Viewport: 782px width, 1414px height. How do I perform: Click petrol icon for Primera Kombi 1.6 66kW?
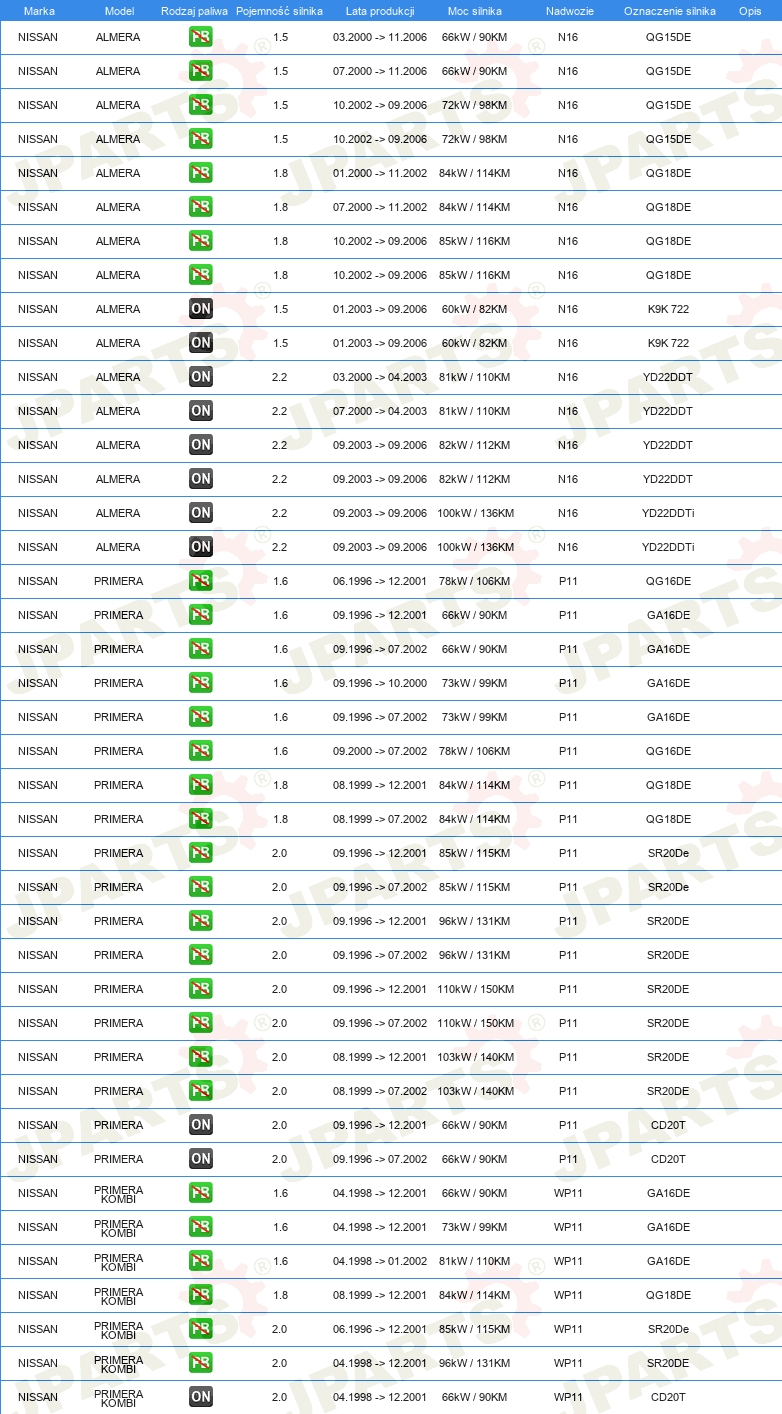[201, 1193]
